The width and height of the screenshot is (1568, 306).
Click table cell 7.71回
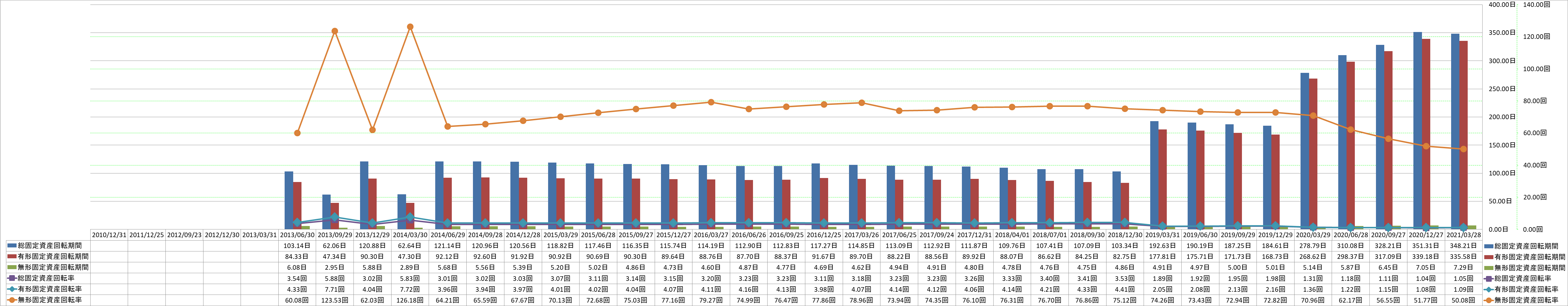pyautogui.click(x=335, y=290)
